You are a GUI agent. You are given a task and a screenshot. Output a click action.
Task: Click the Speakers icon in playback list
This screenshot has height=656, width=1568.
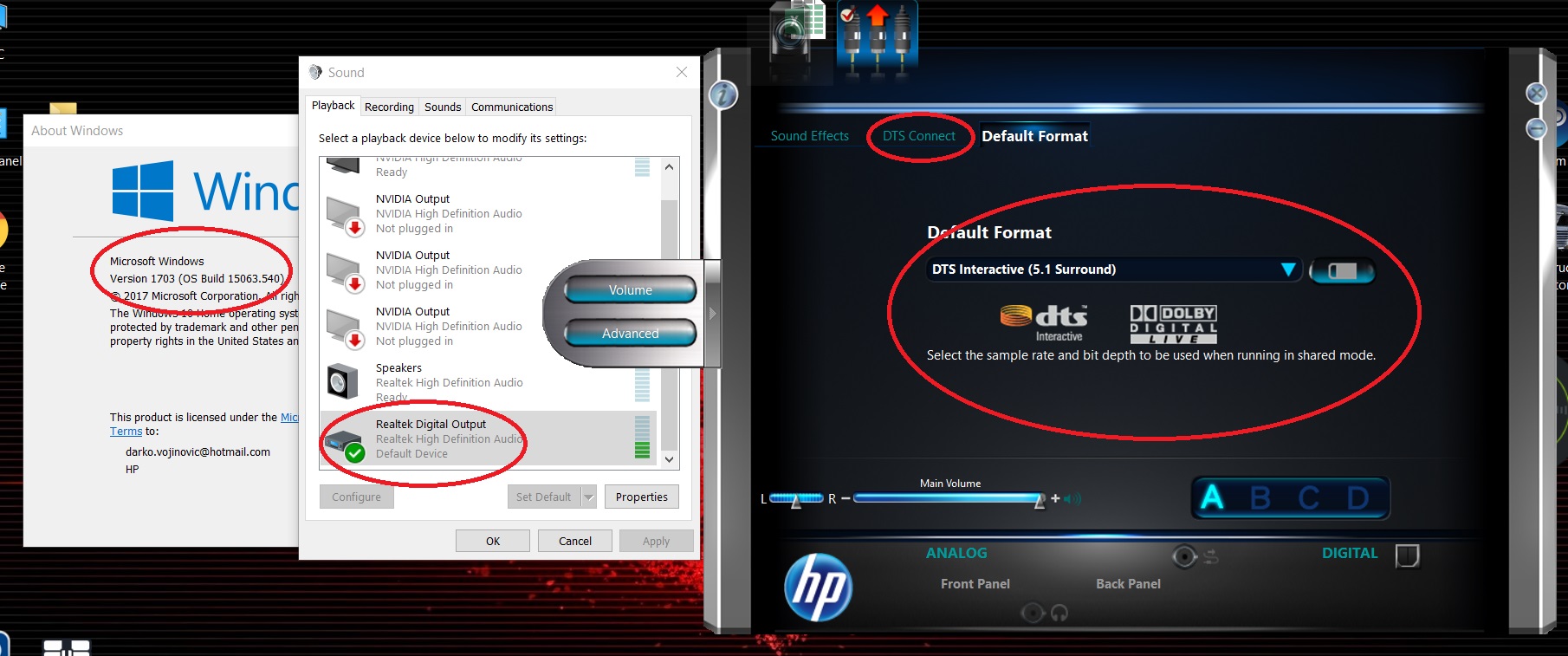pos(343,381)
